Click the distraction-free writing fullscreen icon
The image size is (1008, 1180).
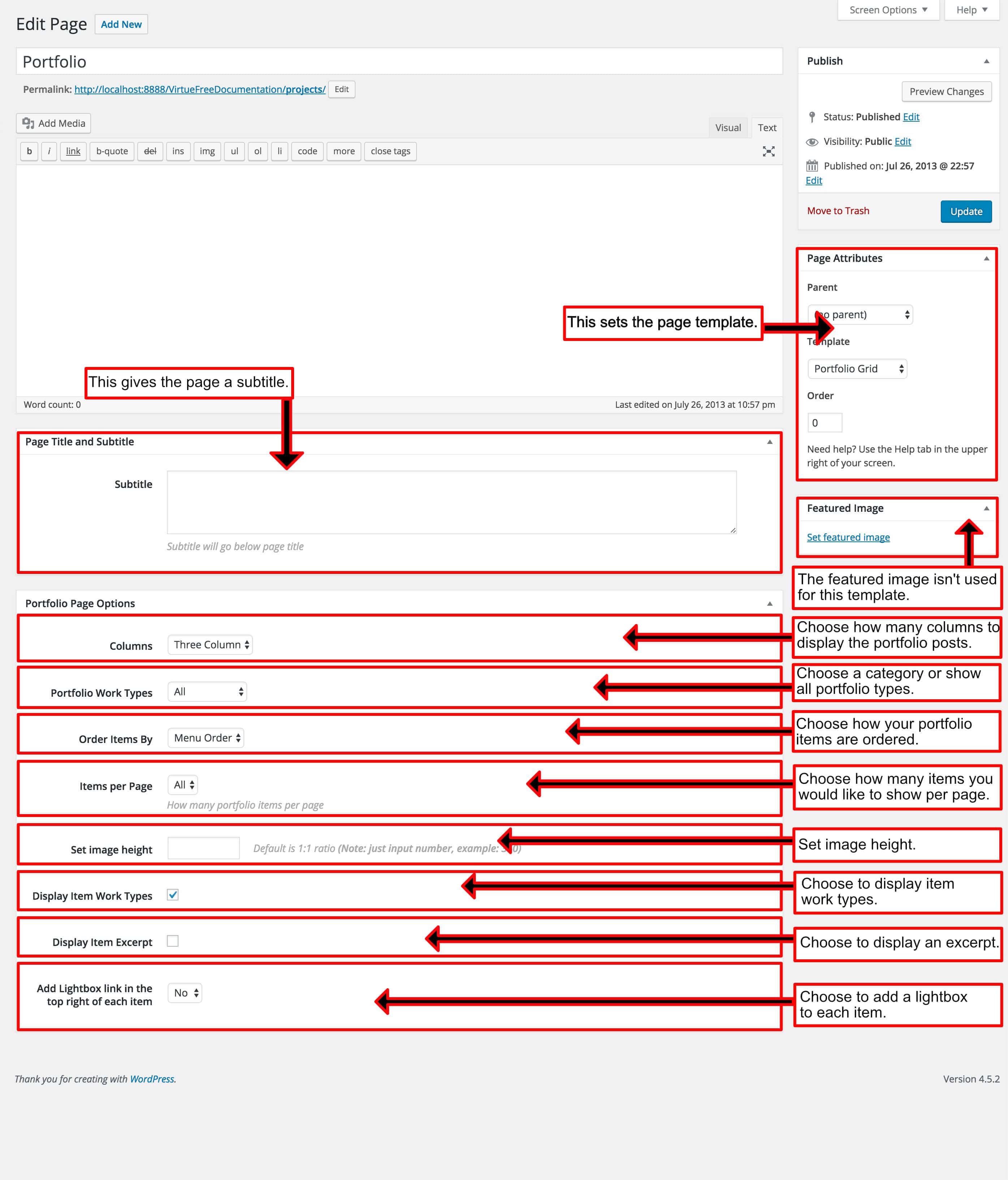pyautogui.click(x=768, y=151)
